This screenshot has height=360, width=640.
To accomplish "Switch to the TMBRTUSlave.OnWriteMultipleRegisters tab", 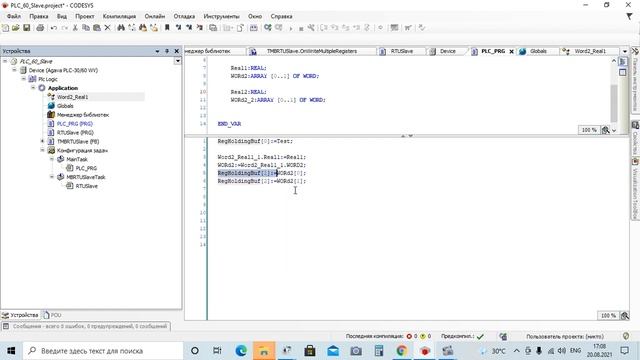I will [312, 51].
